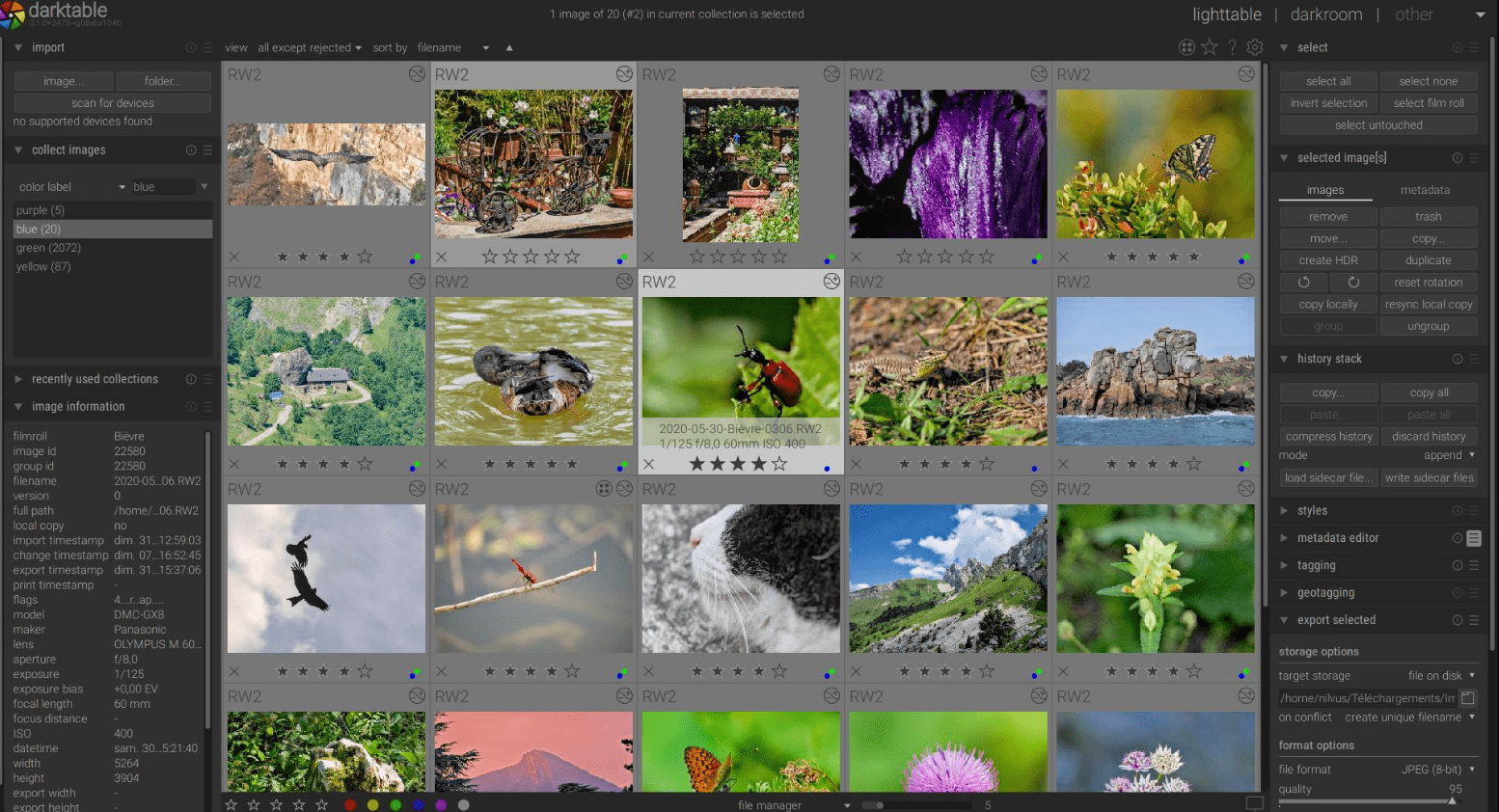Image resolution: width=1499 pixels, height=812 pixels.
Task: Toggle grouping icon in top toolbar
Action: [x=1186, y=47]
